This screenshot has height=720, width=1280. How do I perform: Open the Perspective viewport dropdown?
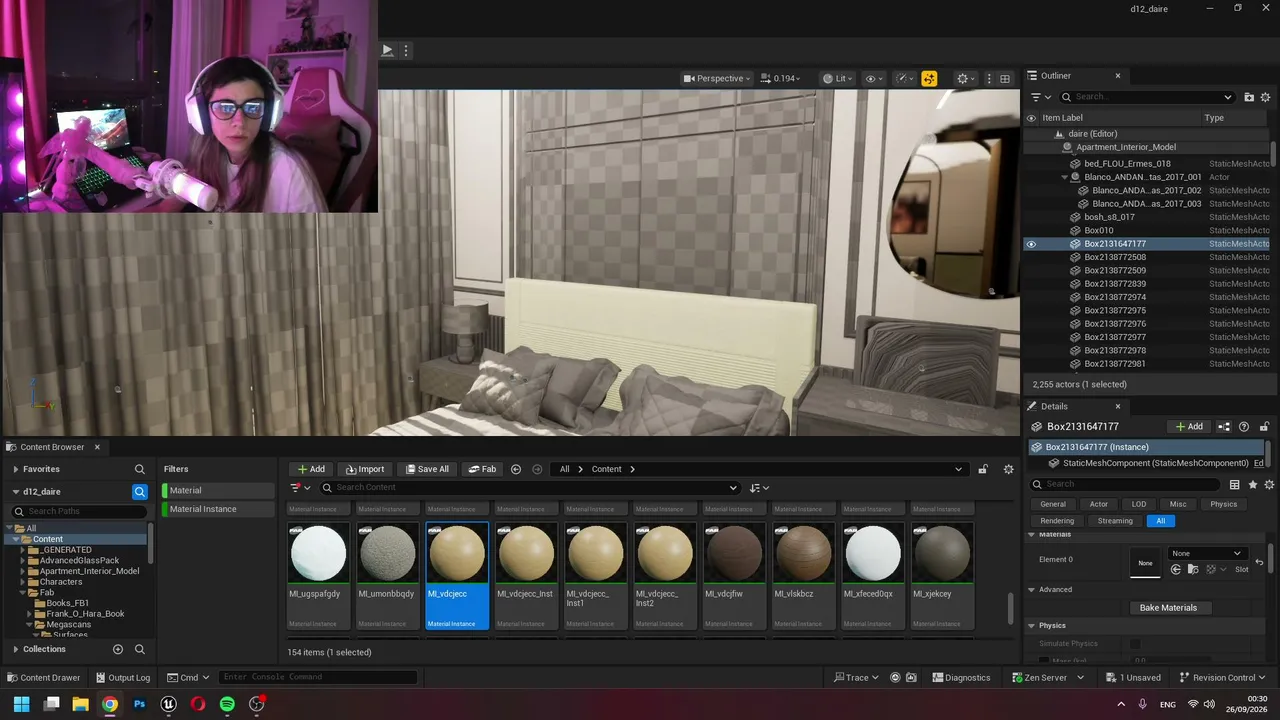click(x=717, y=78)
